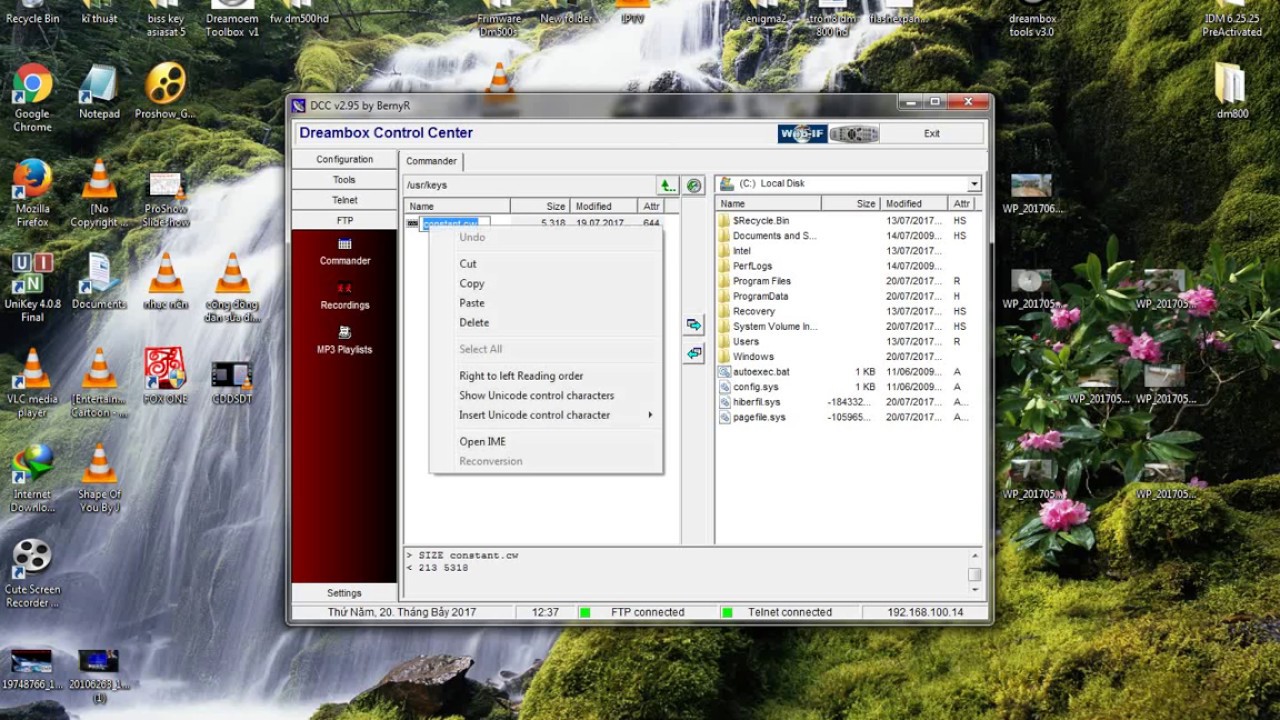This screenshot has width=1280, height=720.
Task: Click the transfer-to-left arrow icon
Action: coord(694,353)
